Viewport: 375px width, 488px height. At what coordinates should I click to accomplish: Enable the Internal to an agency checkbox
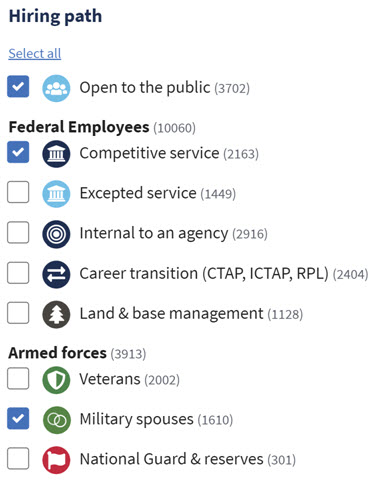tap(18, 232)
